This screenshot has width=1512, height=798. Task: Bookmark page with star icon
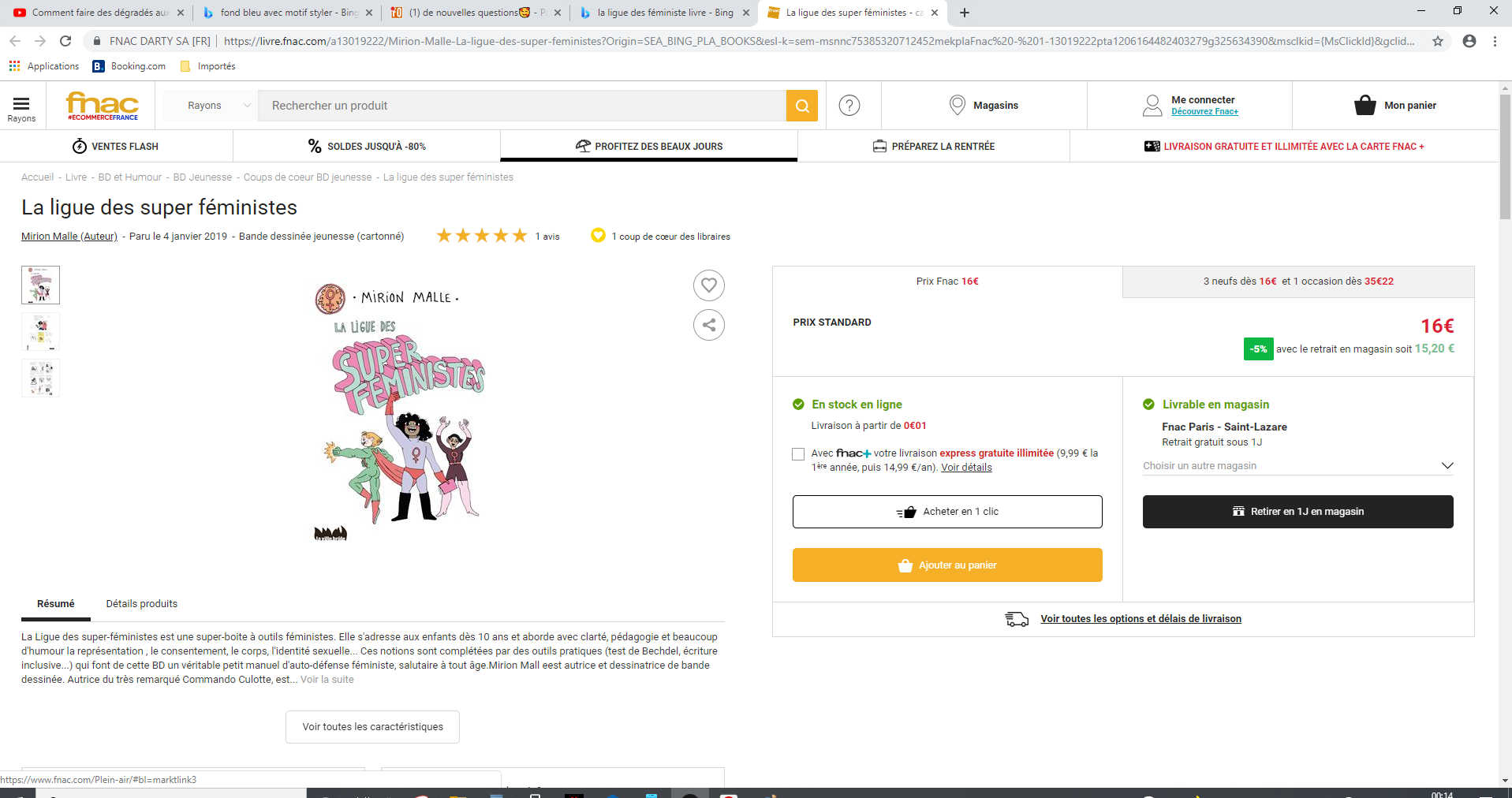(x=1437, y=41)
